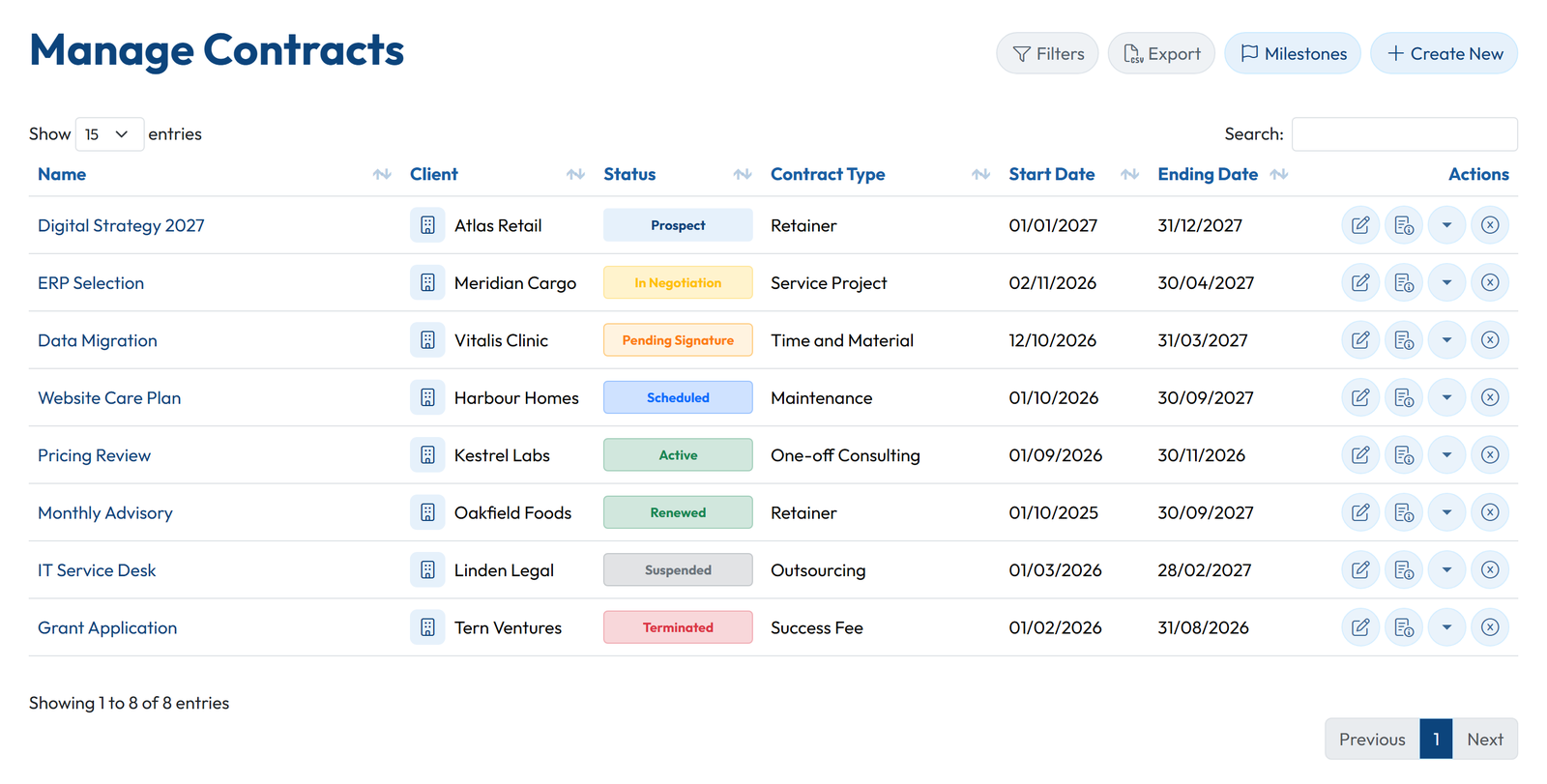Screen dimensions: 1547x784
Task: Click building icon beside Linden Legal
Action: 427,570
